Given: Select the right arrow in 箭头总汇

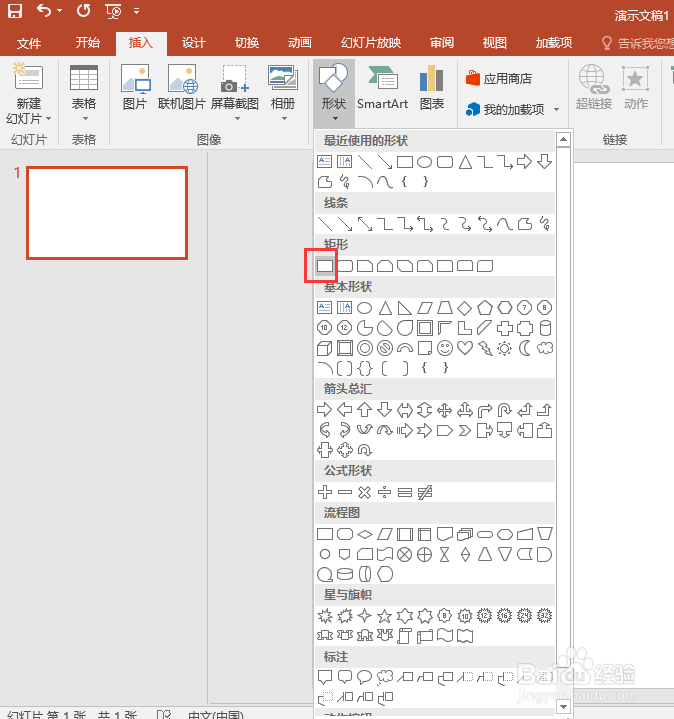Looking at the screenshot, I should click(x=325, y=410).
